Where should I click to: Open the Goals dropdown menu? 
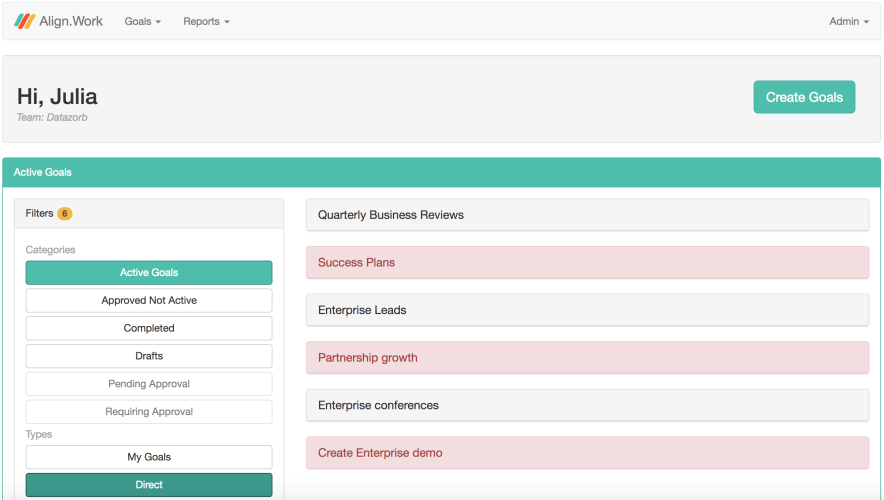point(143,21)
